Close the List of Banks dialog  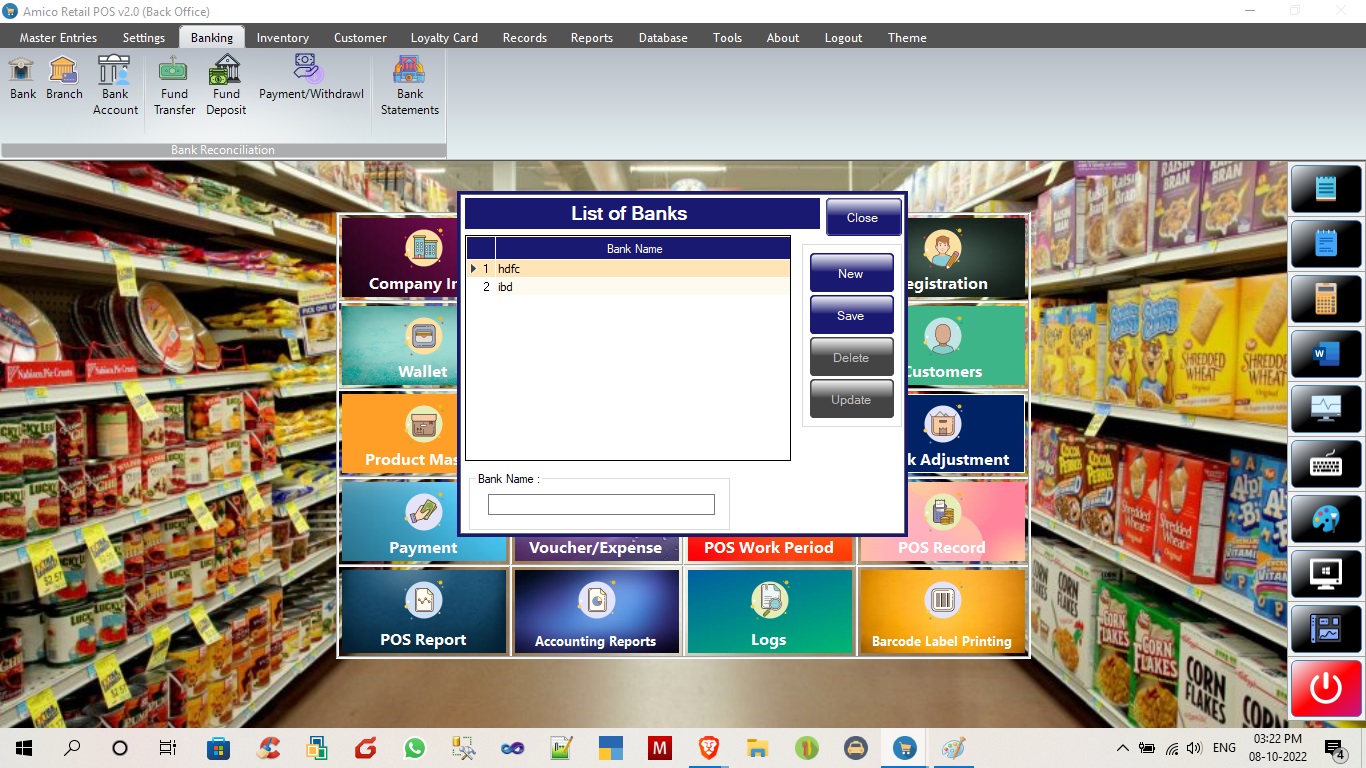(862, 217)
